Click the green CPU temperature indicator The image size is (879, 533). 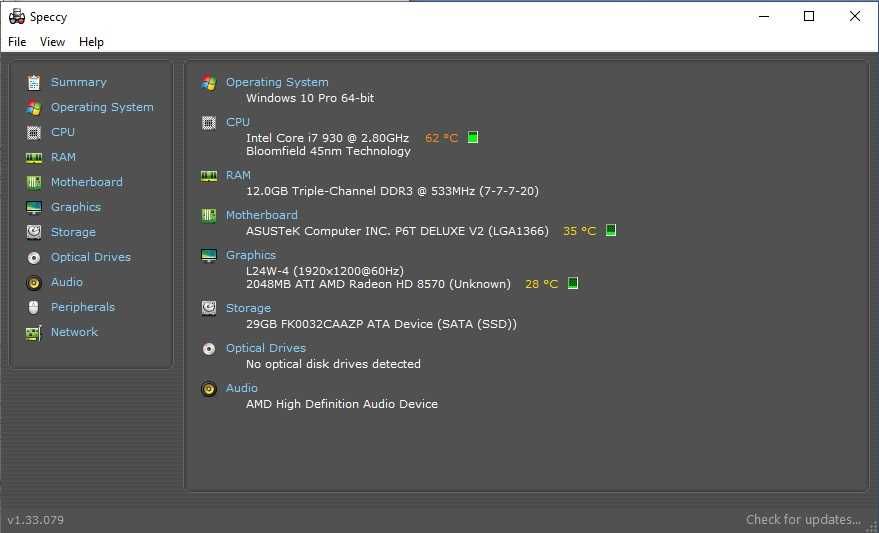pos(473,138)
